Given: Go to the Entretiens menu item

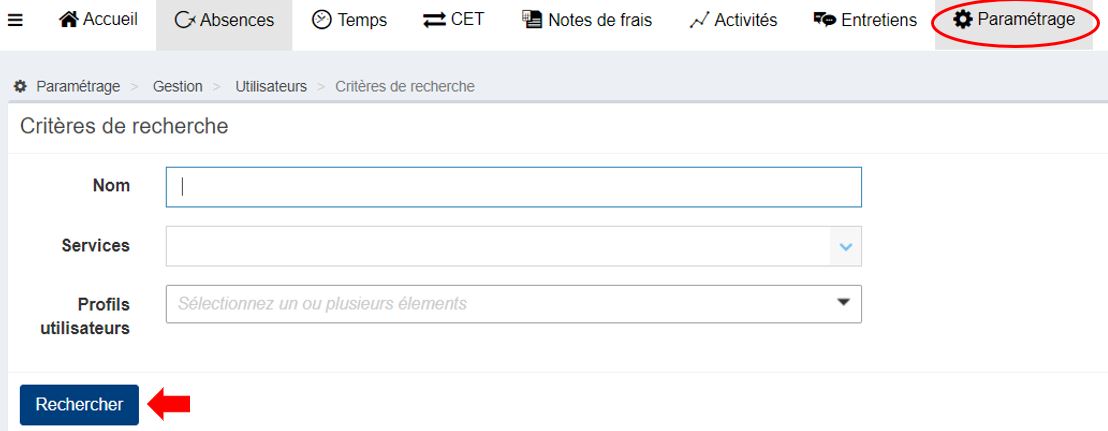Looking at the screenshot, I should tap(864, 20).
